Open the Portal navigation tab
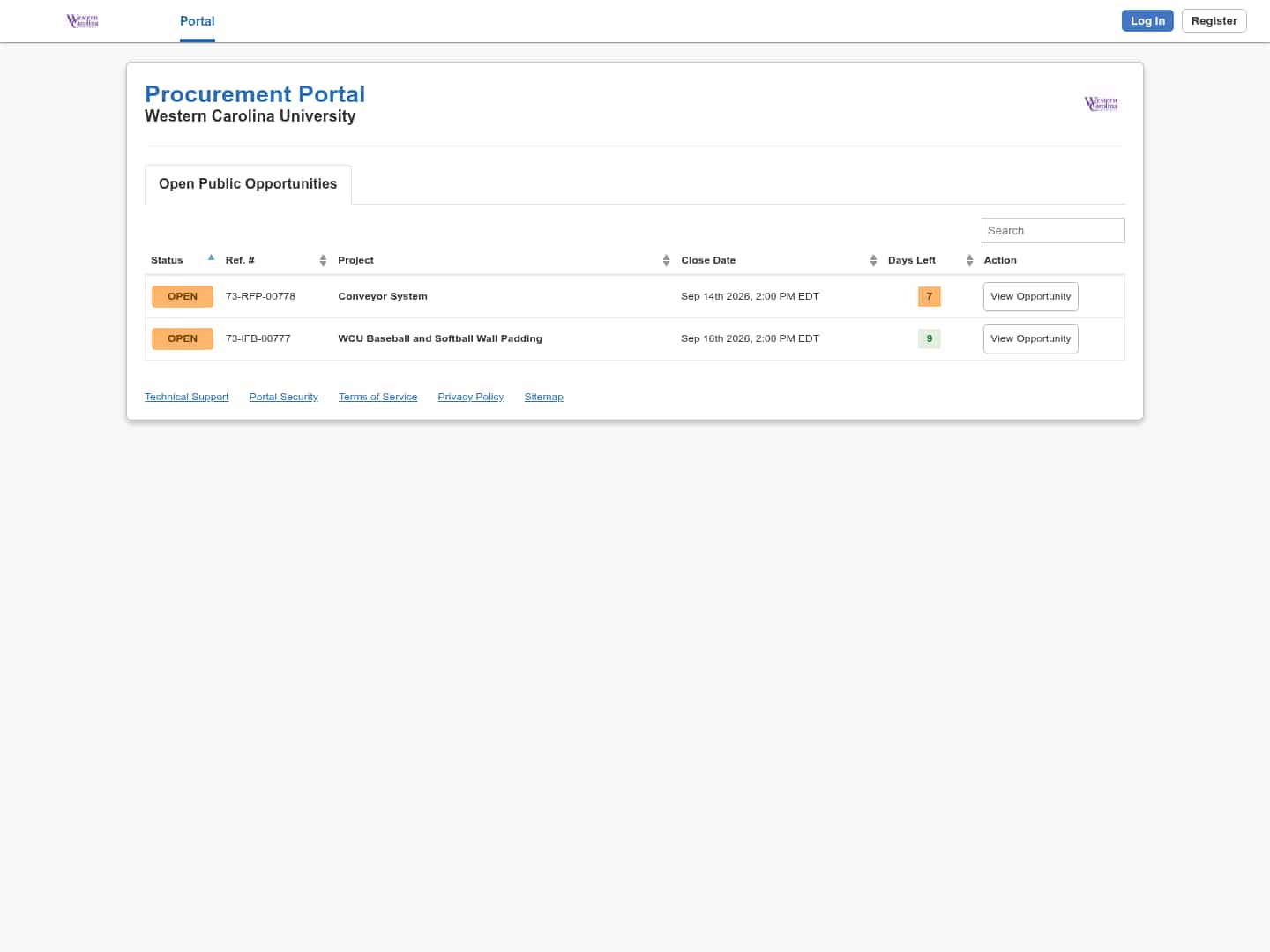The width and height of the screenshot is (1270, 952). (198, 21)
